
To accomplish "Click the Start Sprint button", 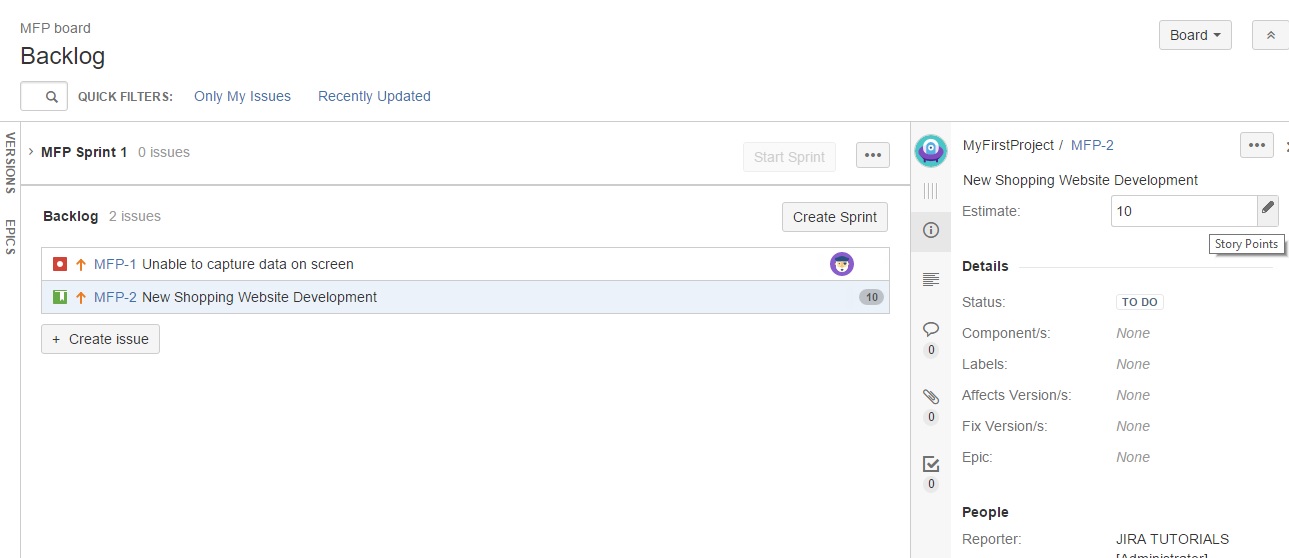I will coord(789,156).
